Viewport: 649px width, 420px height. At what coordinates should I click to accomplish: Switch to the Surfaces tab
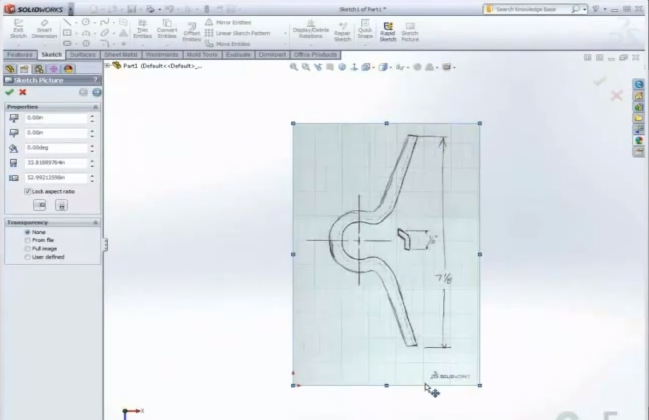(x=83, y=55)
